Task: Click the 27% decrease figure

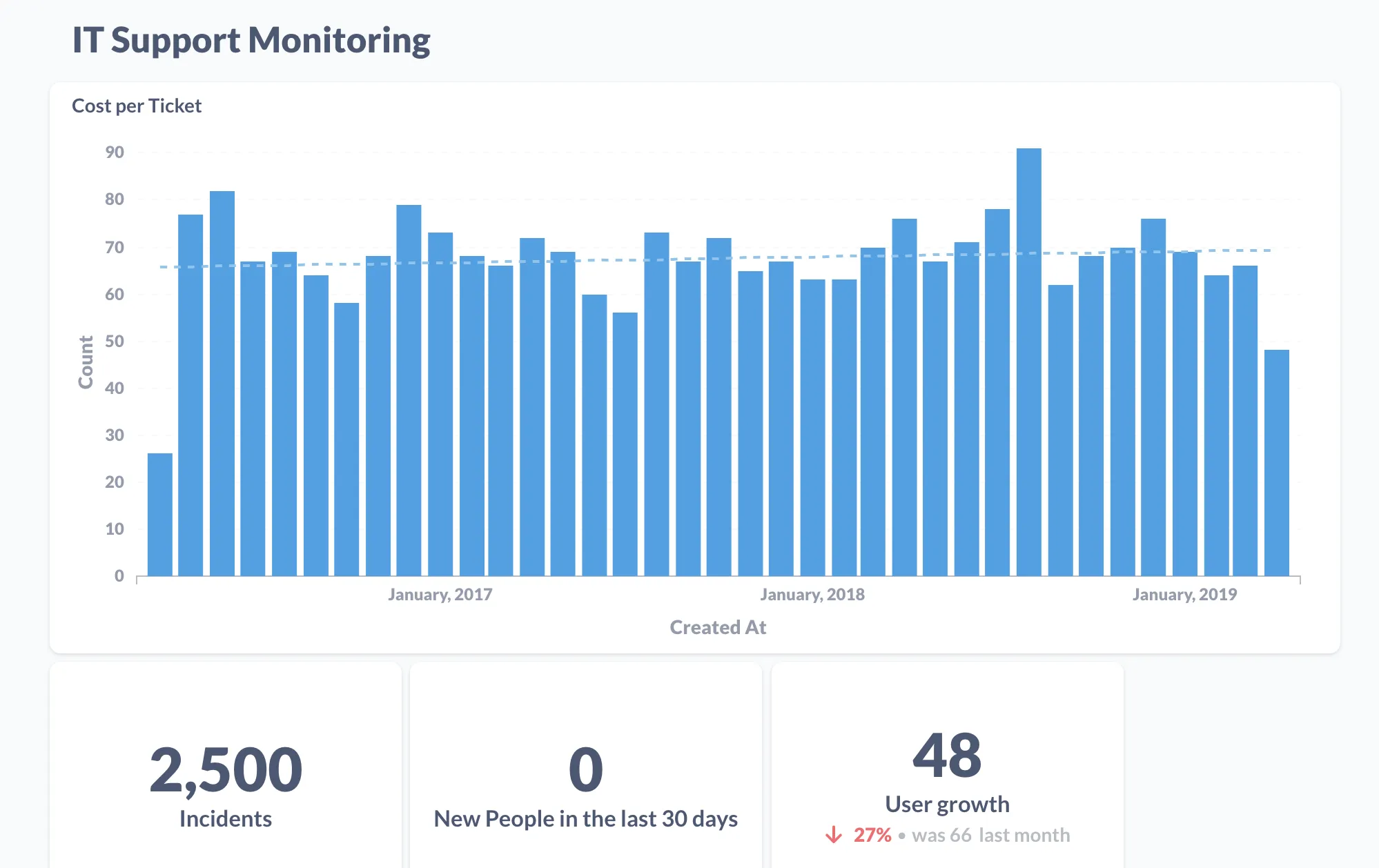Action: (872, 835)
